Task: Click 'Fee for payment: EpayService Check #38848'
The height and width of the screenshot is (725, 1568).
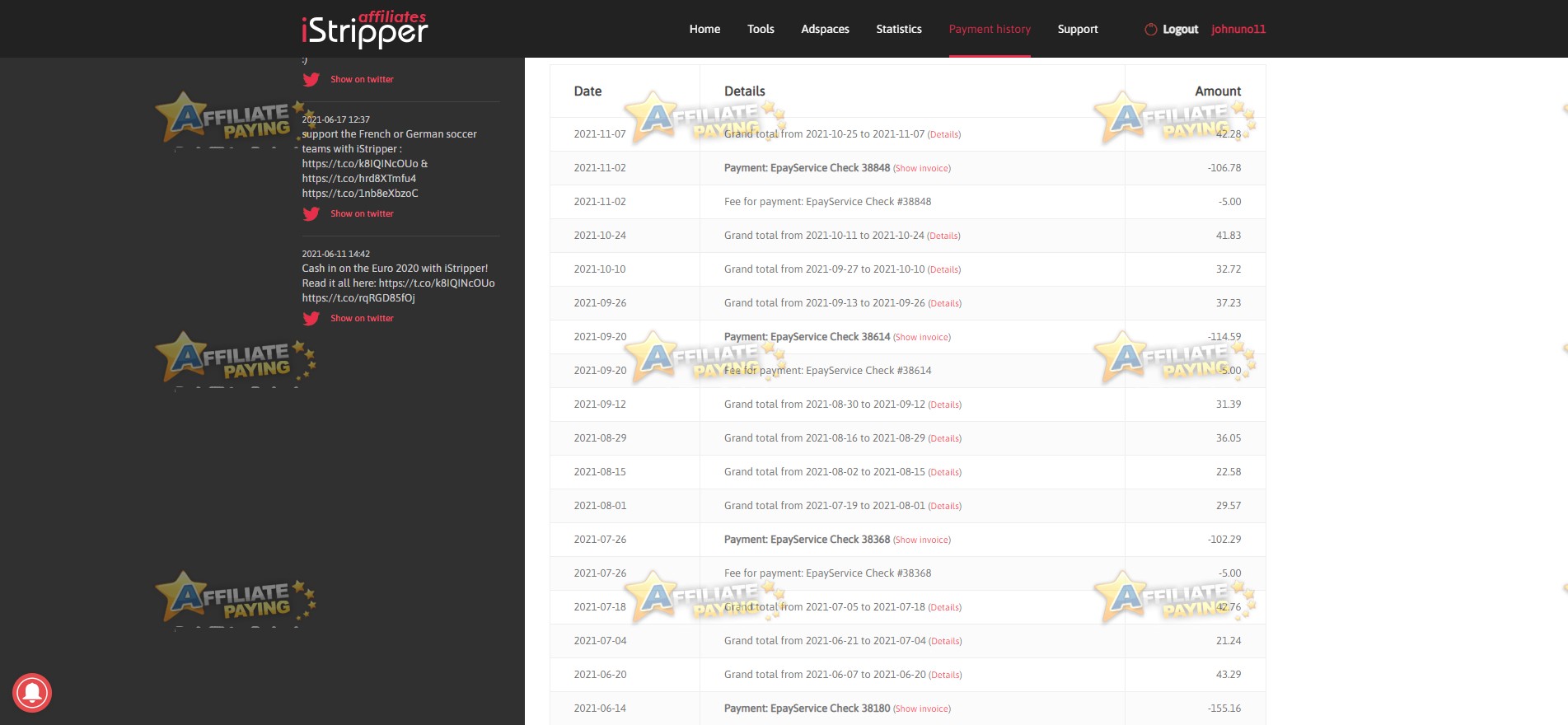Action: pos(827,201)
